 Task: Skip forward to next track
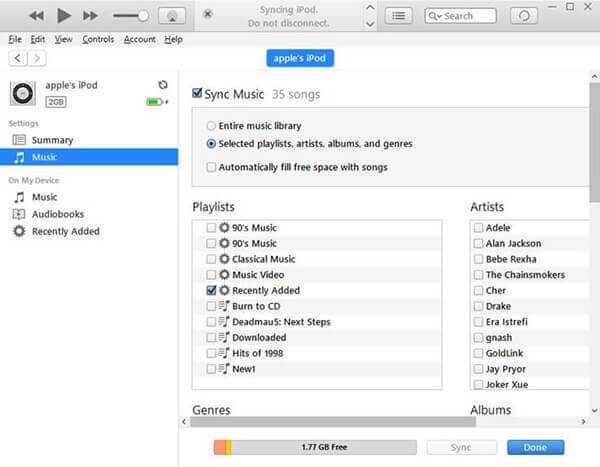(90, 16)
